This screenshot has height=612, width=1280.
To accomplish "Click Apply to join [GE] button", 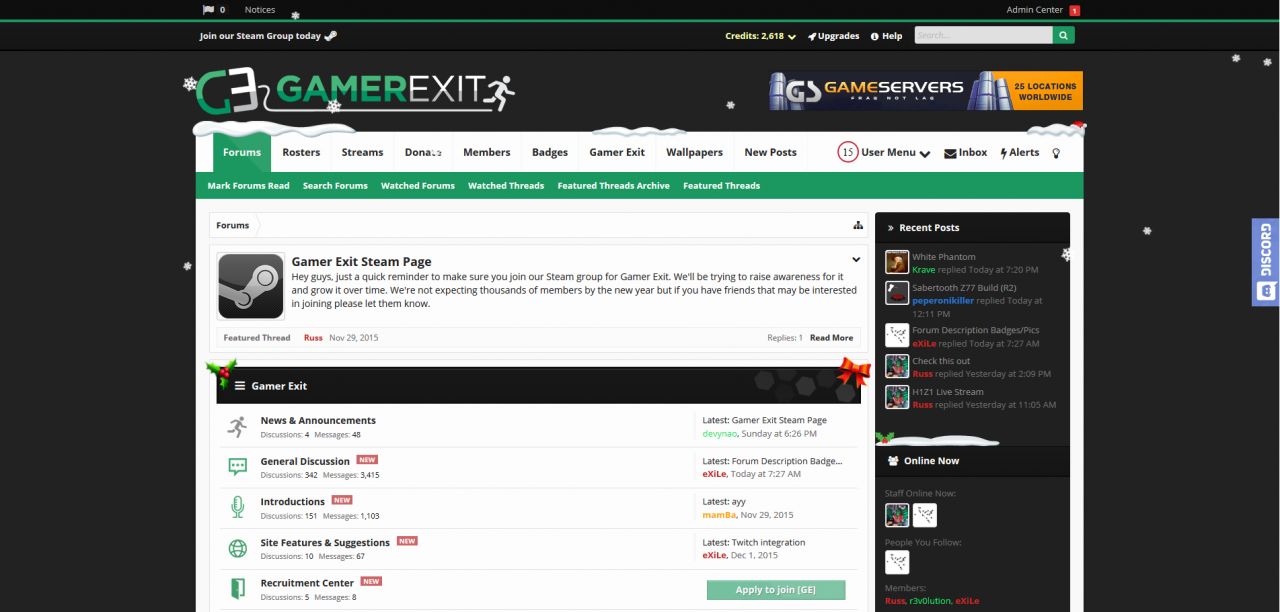I will [776, 590].
